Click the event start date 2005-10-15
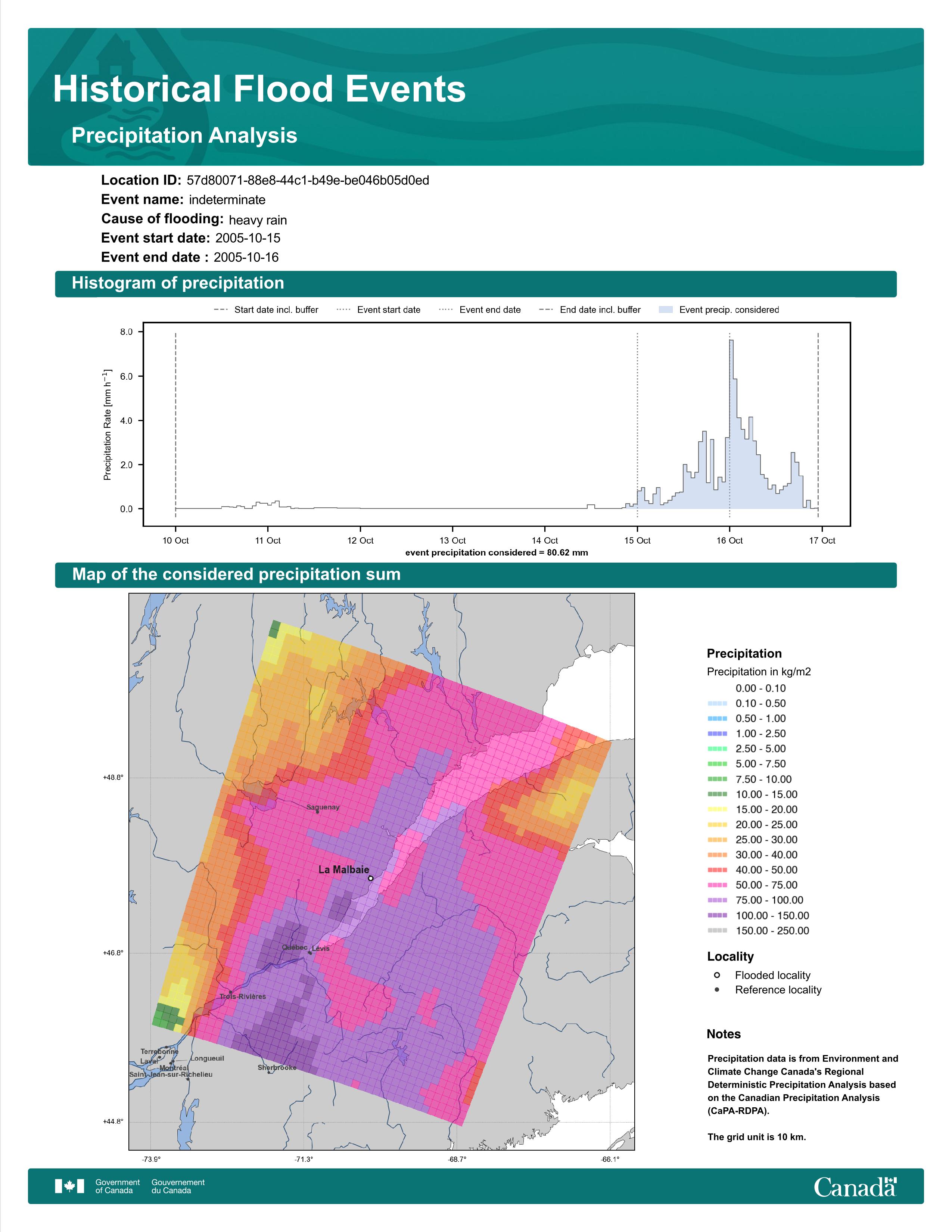952x1232 pixels. (248, 238)
